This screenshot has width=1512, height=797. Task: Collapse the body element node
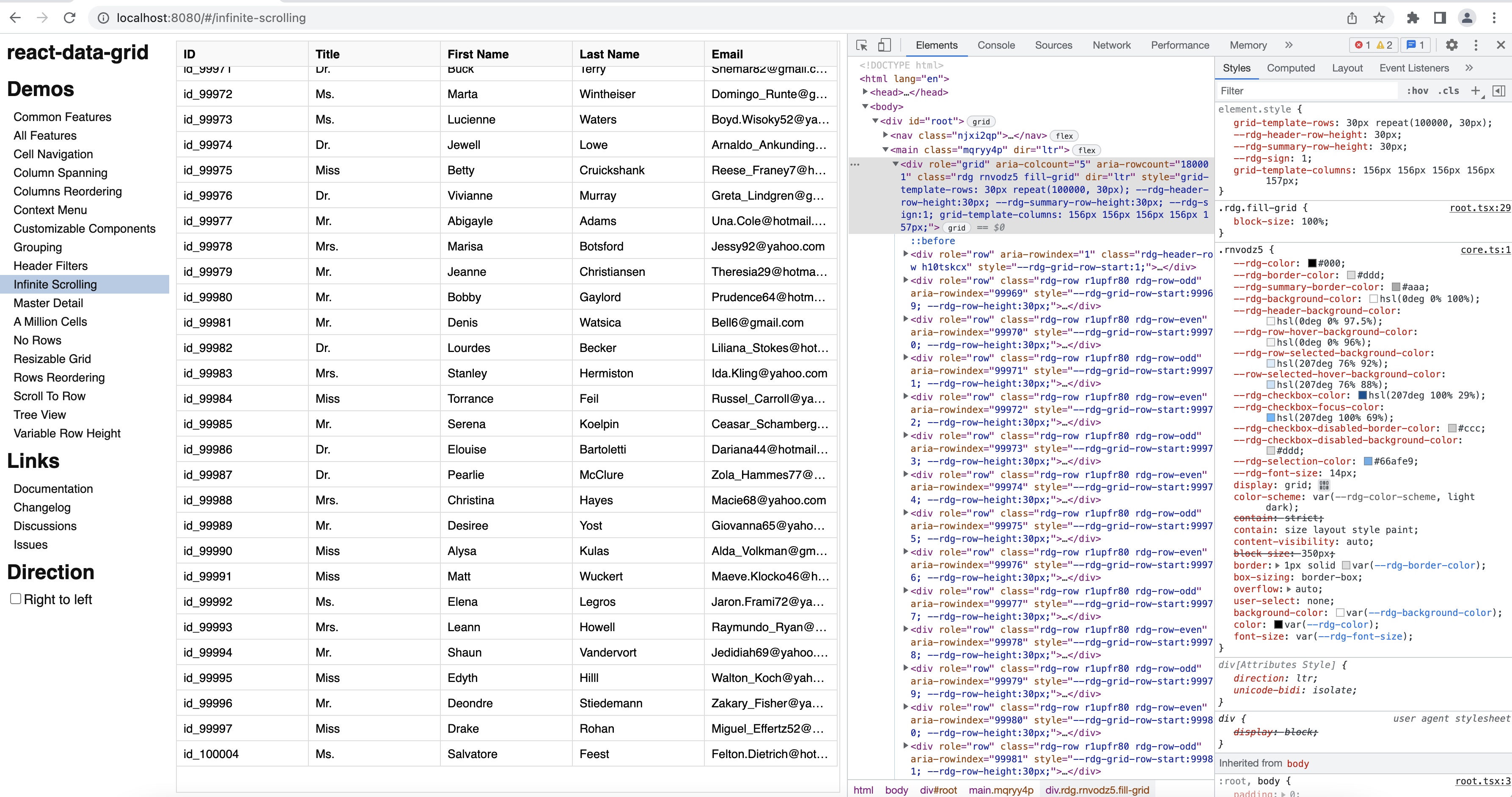click(x=866, y=106)
